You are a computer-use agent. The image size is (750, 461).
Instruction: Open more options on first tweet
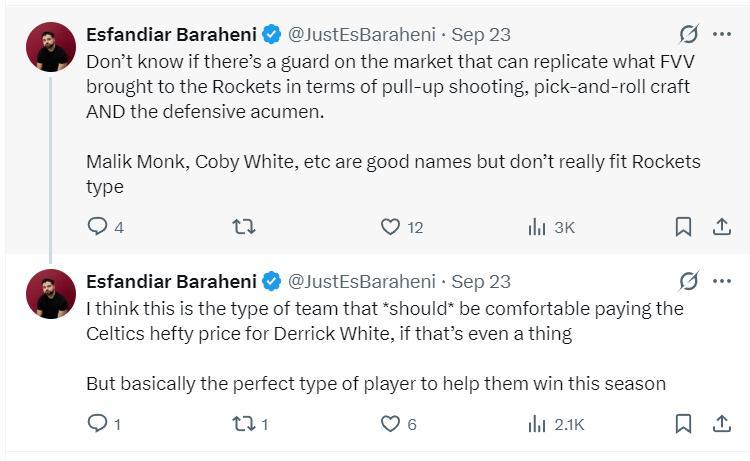coord(722,34)
